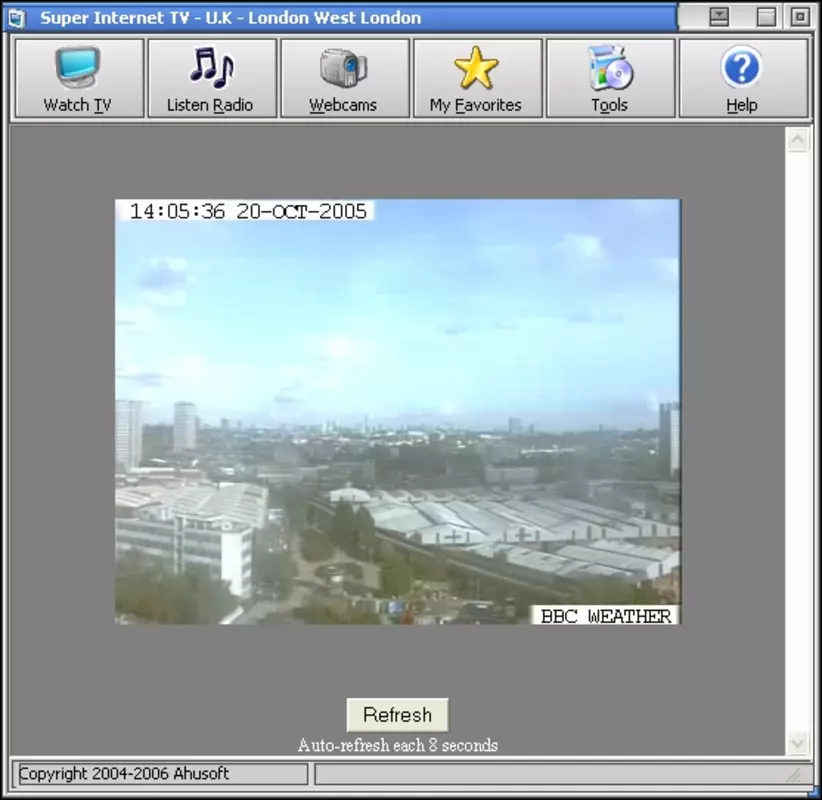Click the BBC Weather webcam image
The image size is (822, 800).
tap(398, 412)
